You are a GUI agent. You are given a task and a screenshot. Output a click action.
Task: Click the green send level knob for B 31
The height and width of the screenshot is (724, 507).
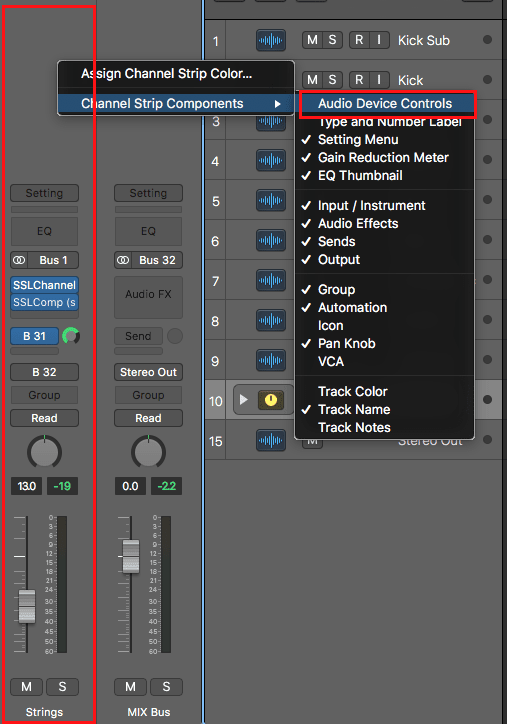(x=71, y=336)
